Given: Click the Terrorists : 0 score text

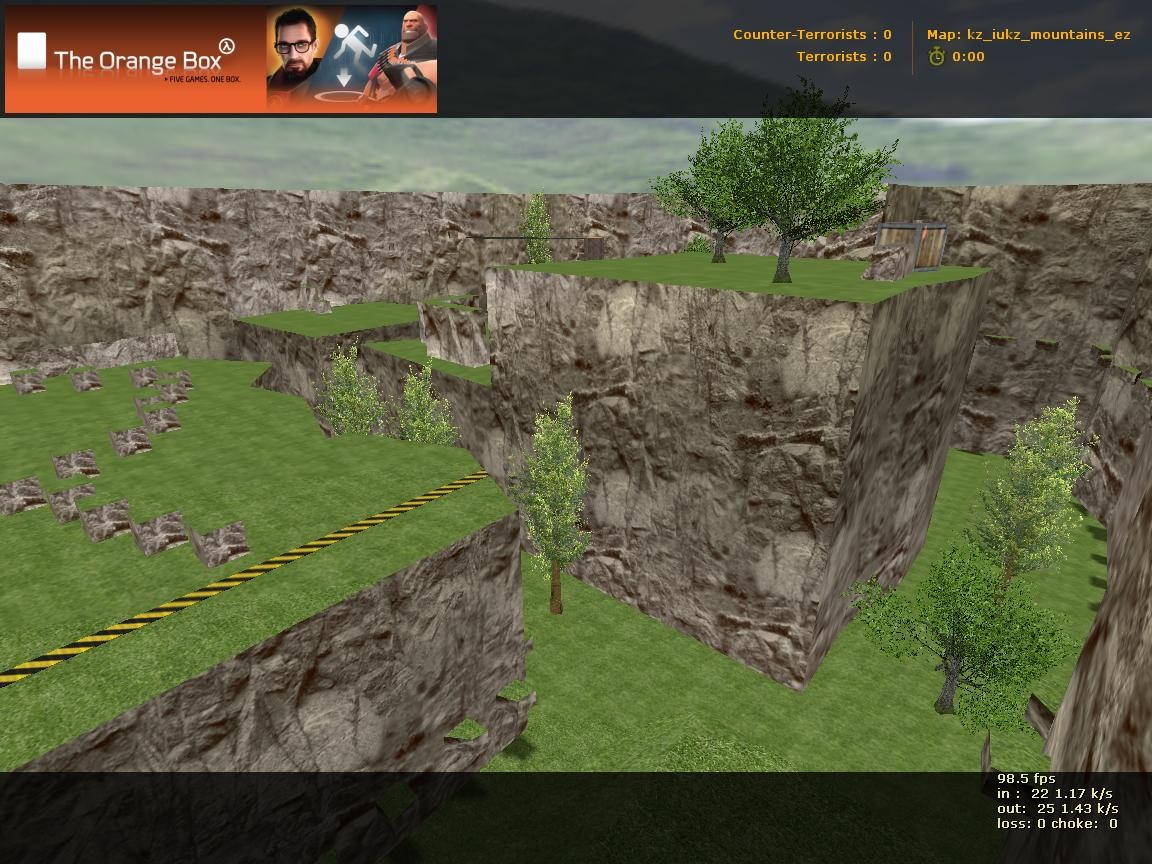Looking at the screenshot, I should tap(843, 57).
